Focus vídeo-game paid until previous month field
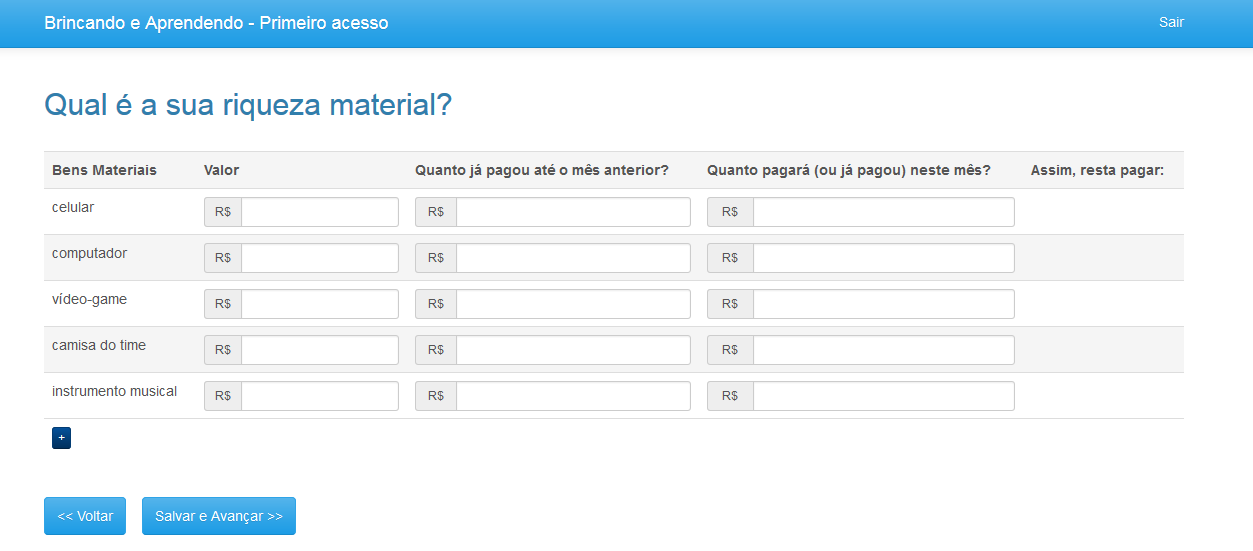The image size is (1253, 551). point(573,304)
